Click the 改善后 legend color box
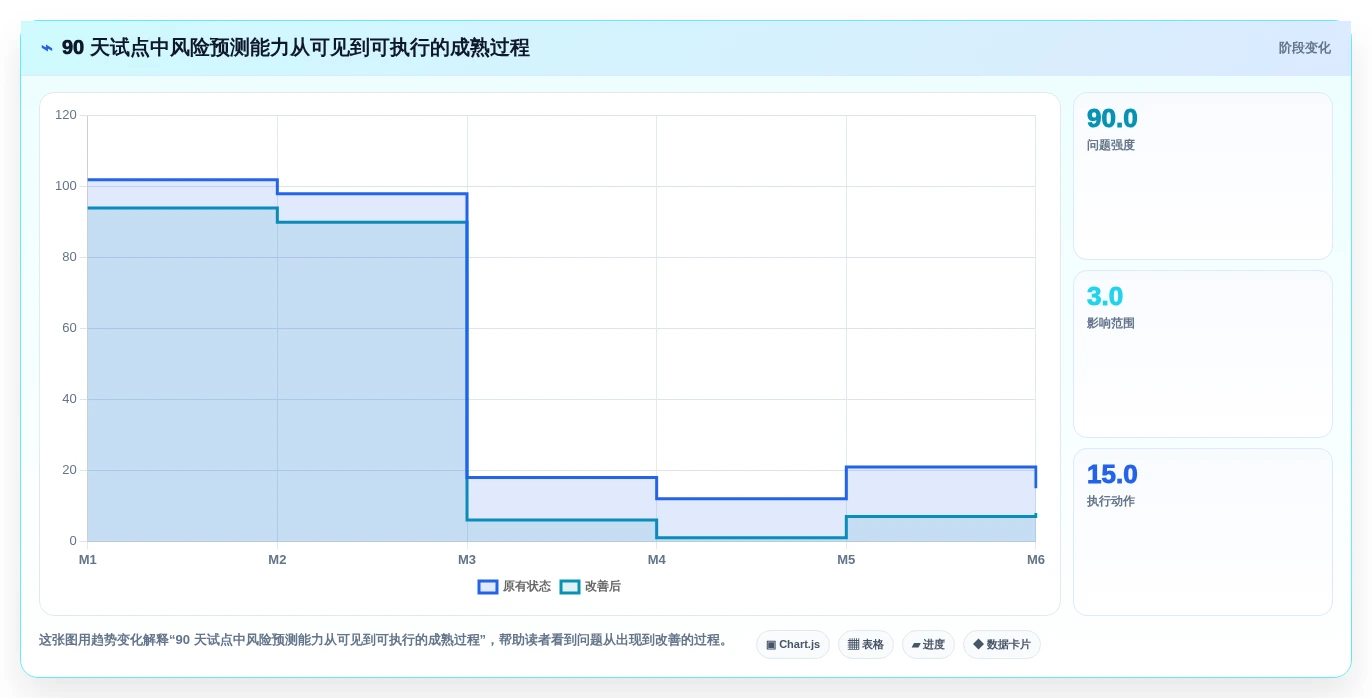 570,587
